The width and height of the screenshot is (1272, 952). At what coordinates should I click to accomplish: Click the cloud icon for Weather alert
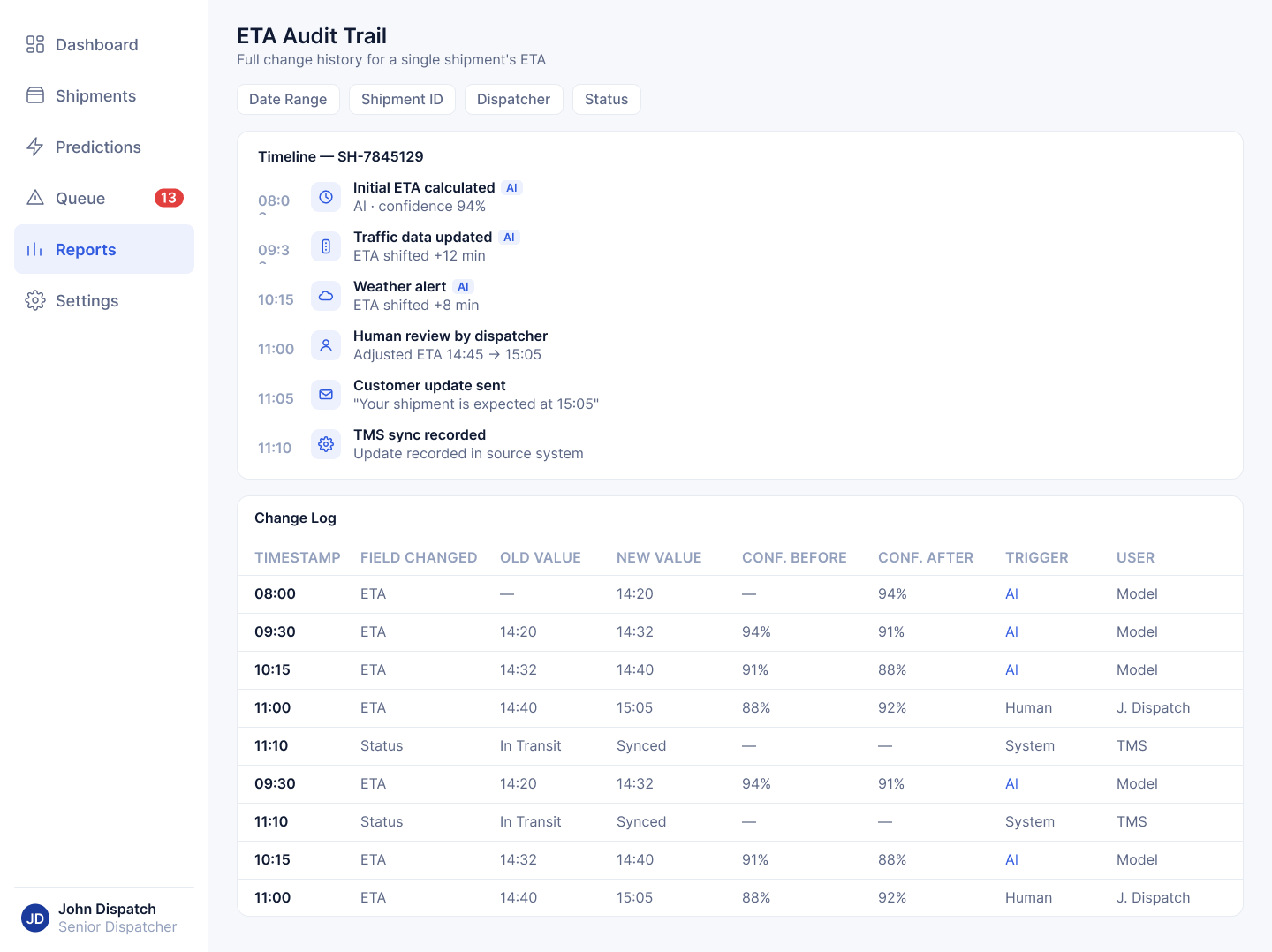pyautogui.click(x=326, y=296)
